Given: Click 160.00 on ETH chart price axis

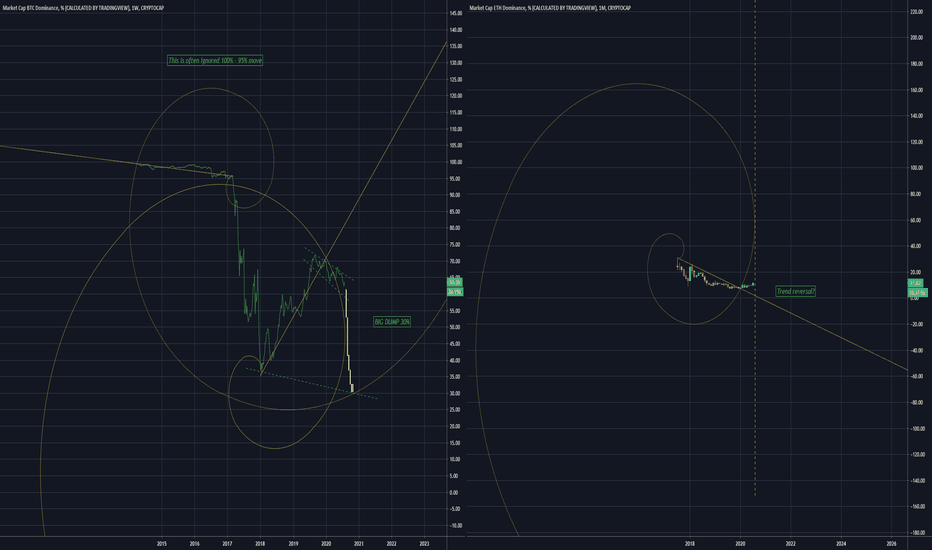Looking at the screenshot, I should [917, 90].
